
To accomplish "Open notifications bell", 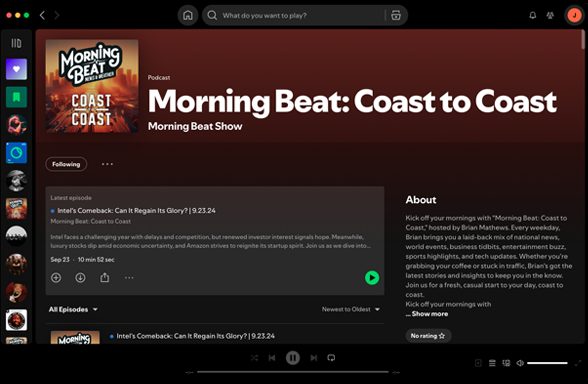I will (x=532, y=15).
